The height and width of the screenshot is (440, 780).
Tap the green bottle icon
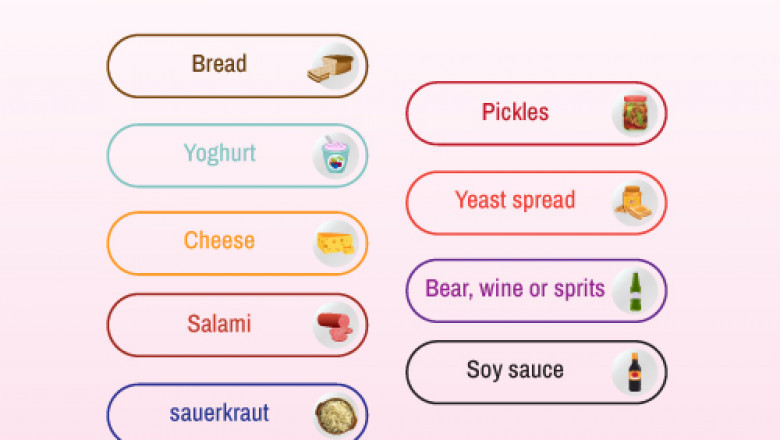coord(634,290)
